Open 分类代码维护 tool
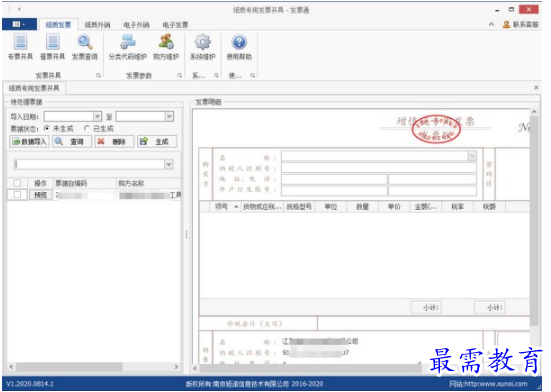Screen dimensions: 551x392 (128, 47)
